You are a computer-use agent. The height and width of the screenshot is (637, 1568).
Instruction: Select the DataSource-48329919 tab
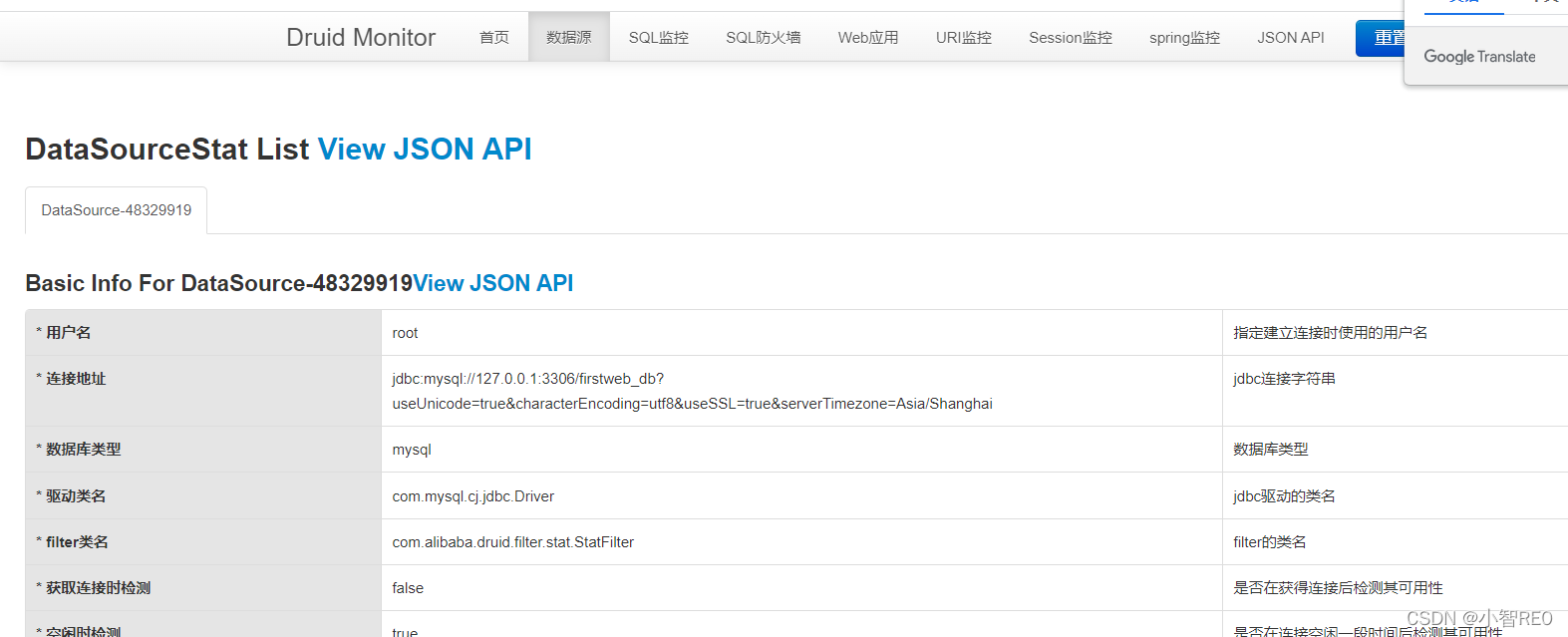(x=117, y=210)
